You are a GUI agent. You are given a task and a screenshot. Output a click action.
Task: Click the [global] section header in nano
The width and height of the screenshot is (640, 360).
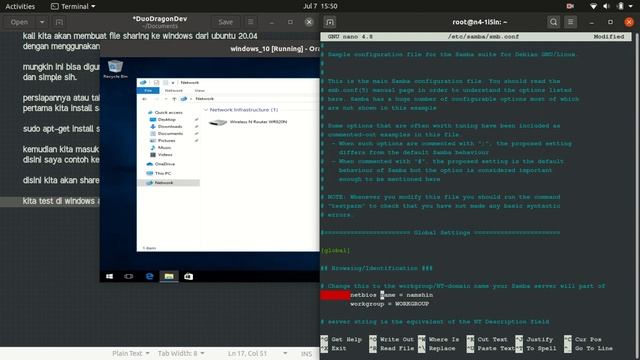336,250
